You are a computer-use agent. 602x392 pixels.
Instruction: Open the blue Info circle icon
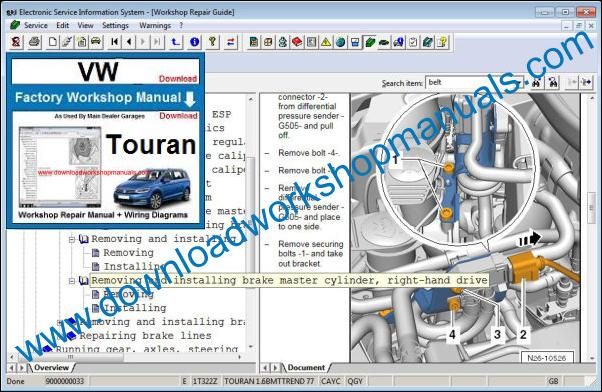[195, 41]
